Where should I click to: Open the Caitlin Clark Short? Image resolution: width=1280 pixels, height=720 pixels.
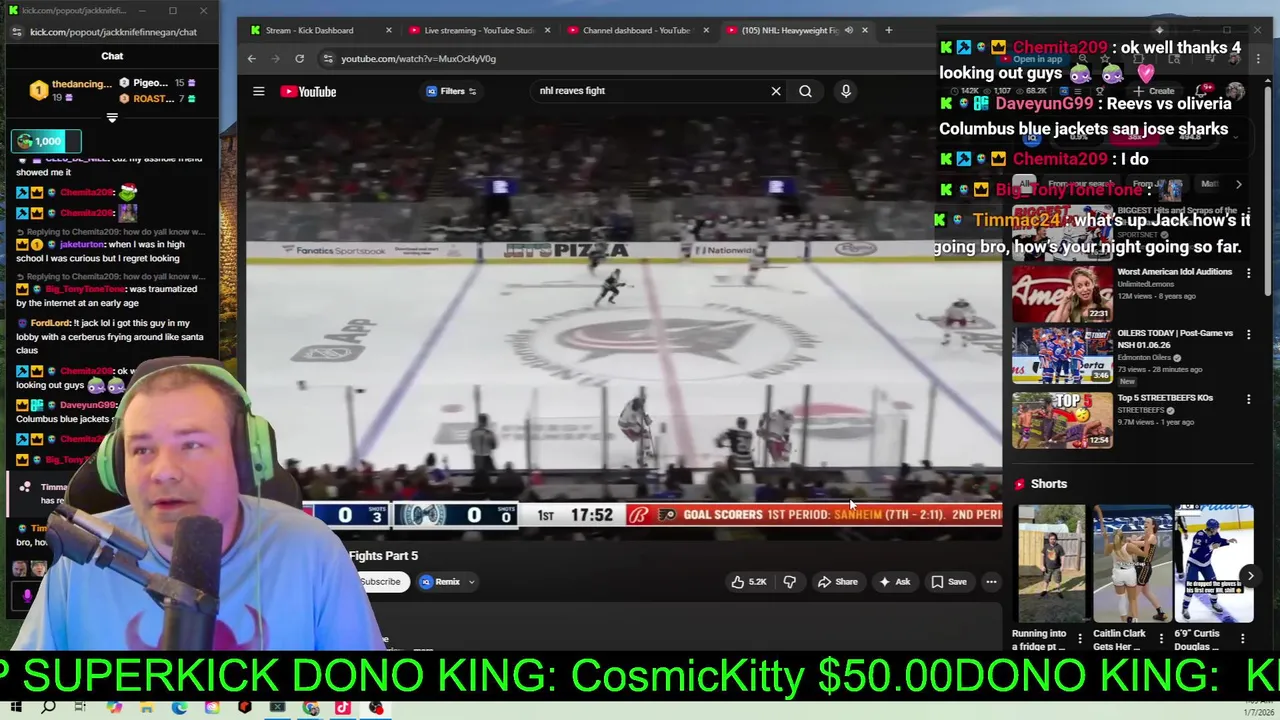pos(1132,564)
